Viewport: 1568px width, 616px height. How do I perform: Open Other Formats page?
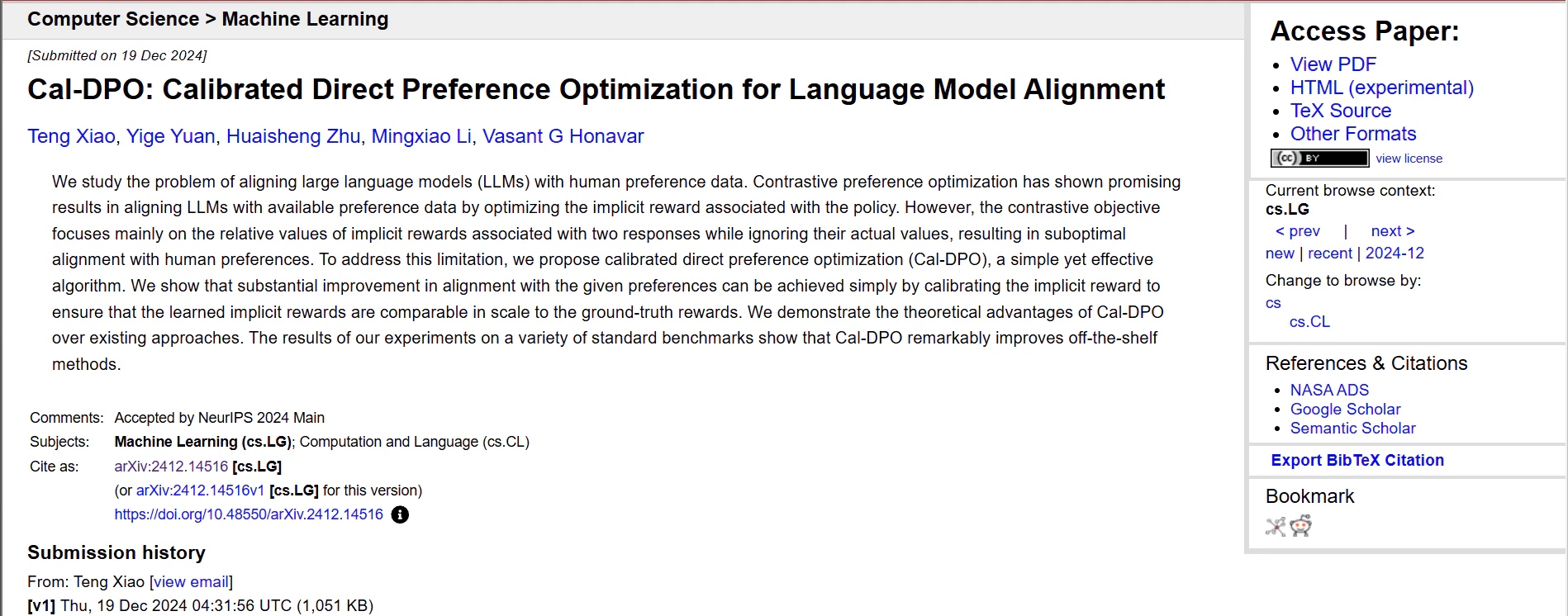(1352, 134)
